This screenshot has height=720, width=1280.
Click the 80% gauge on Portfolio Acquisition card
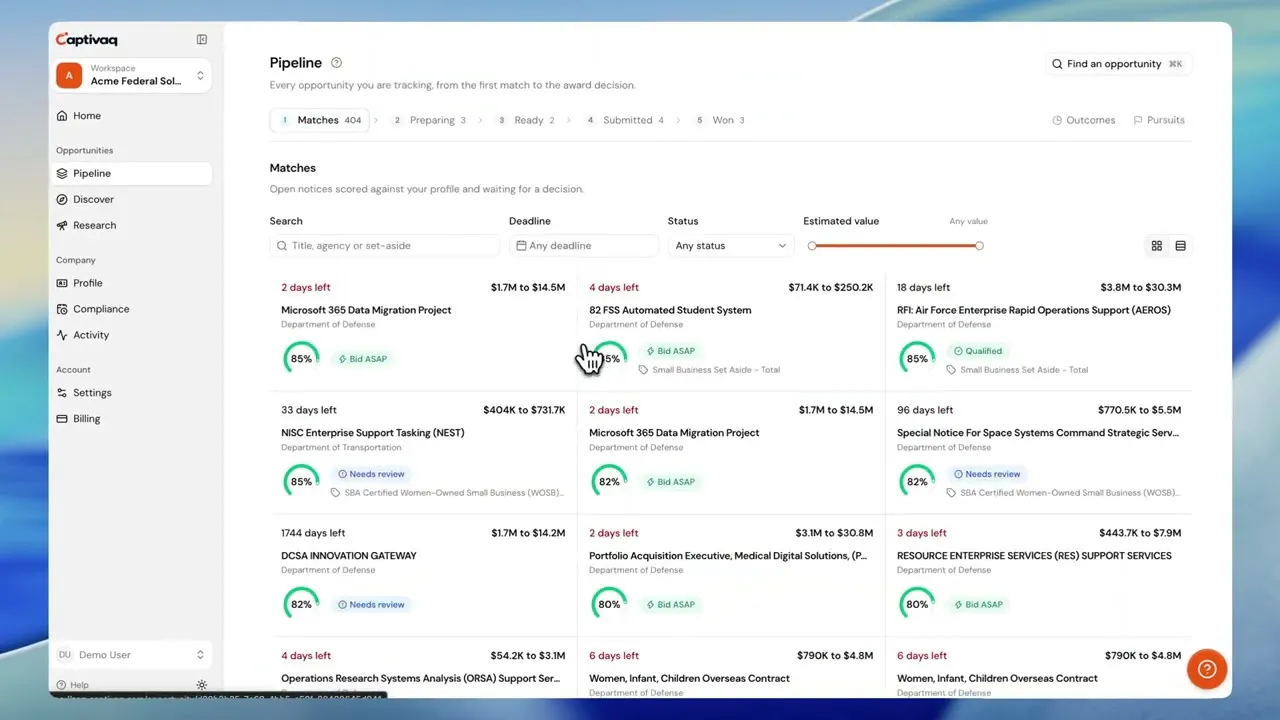[x=609, y=605]
